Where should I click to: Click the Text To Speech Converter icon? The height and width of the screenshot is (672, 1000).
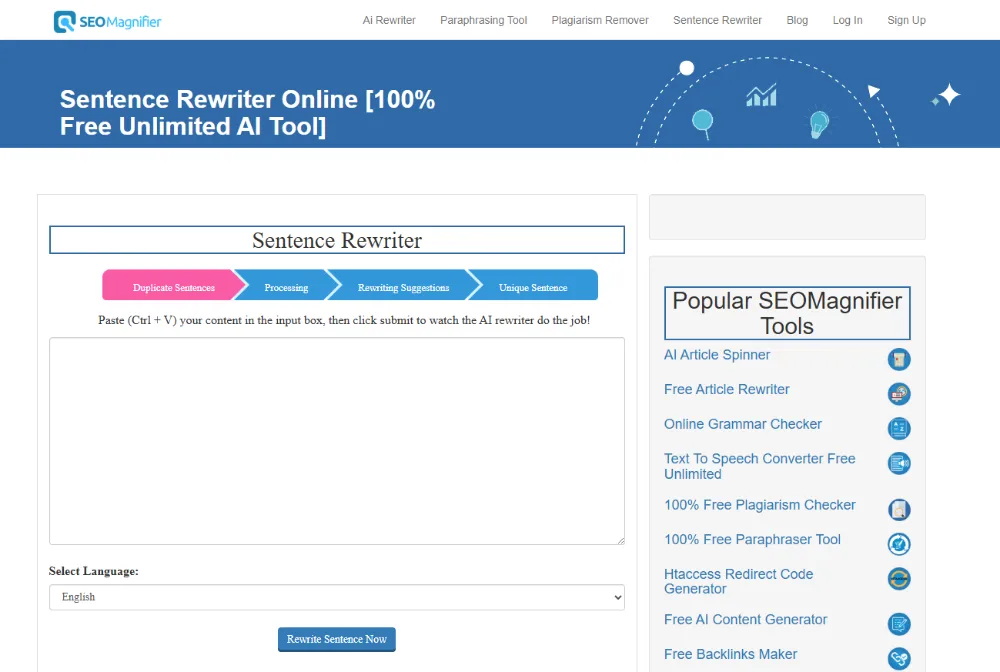click(x=899, y=464)
